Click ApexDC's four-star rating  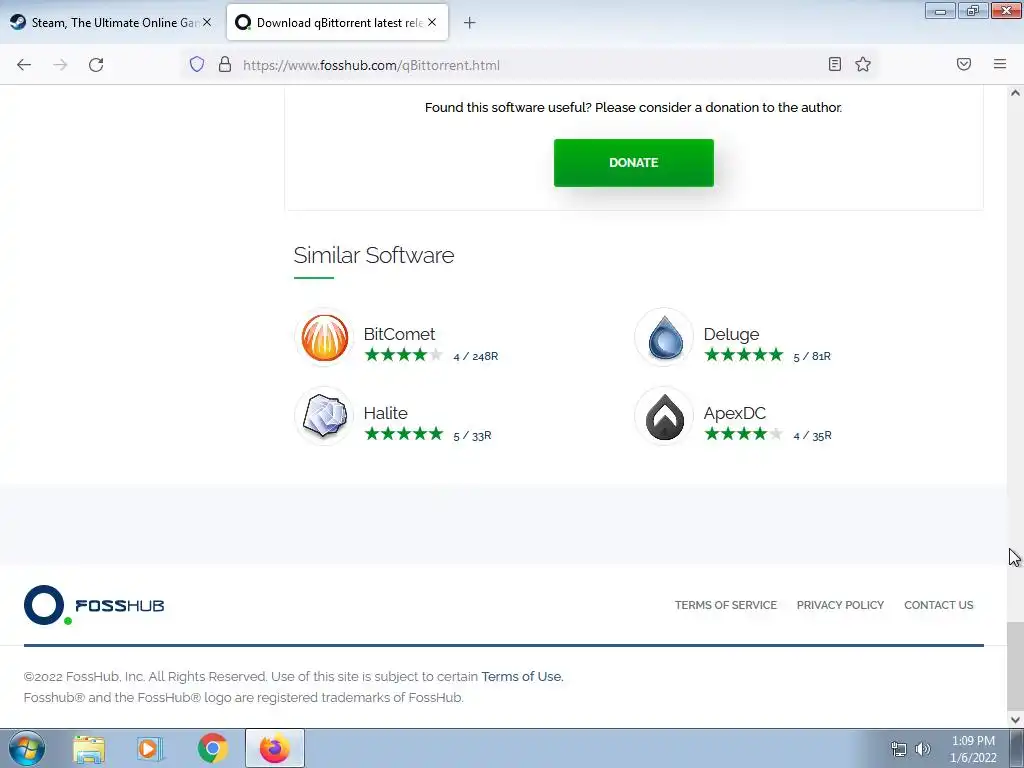click(x=743, y=434)
